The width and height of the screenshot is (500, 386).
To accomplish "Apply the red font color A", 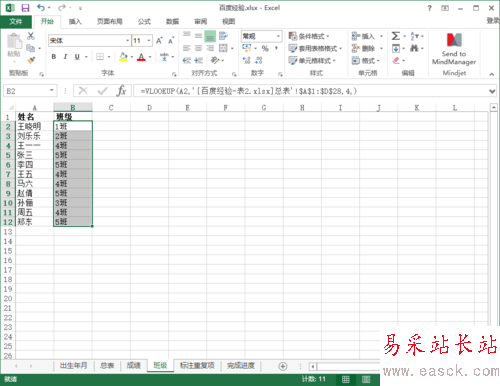I will tap(141, 57).
